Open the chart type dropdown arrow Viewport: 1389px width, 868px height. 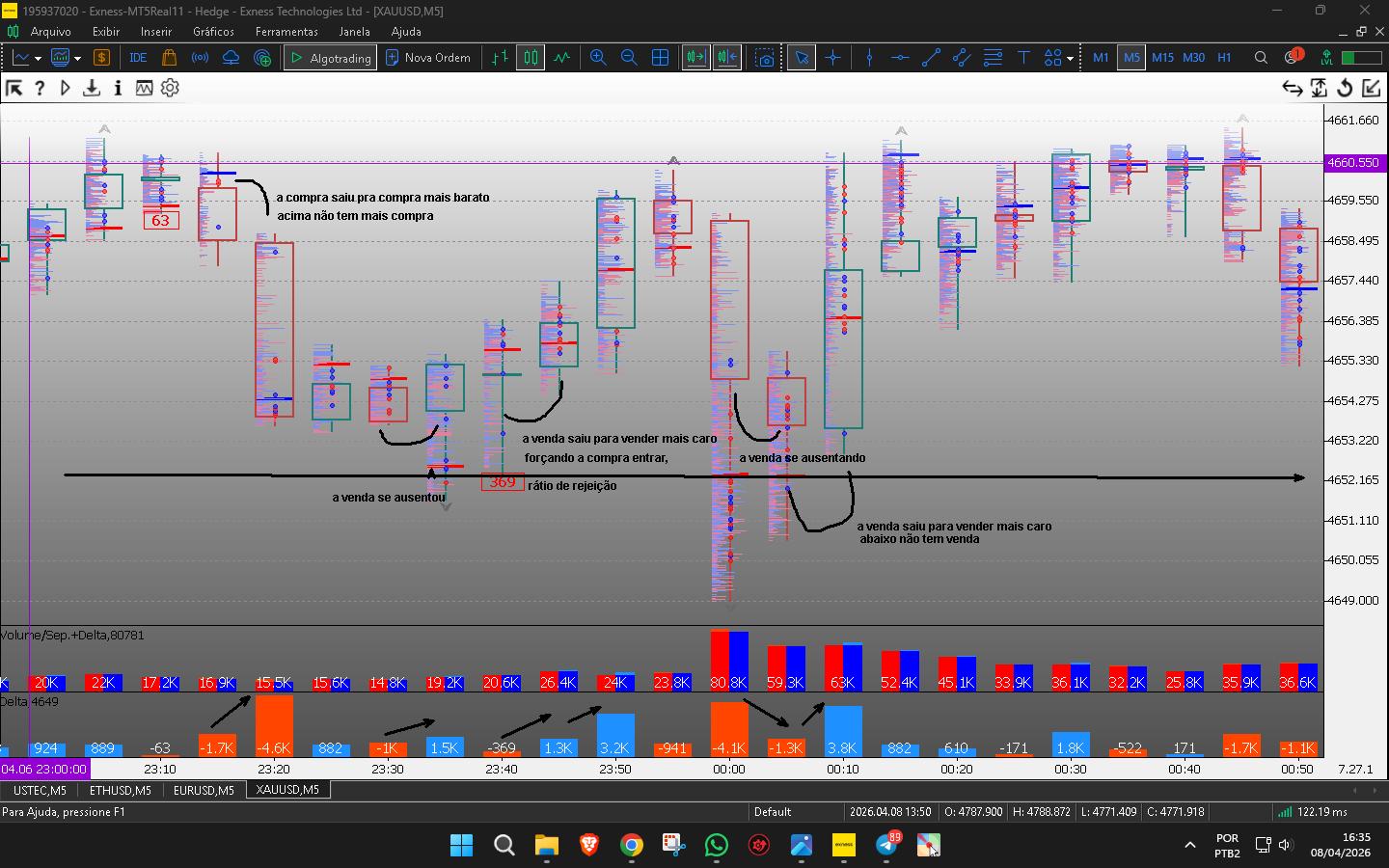click(38, 58)
